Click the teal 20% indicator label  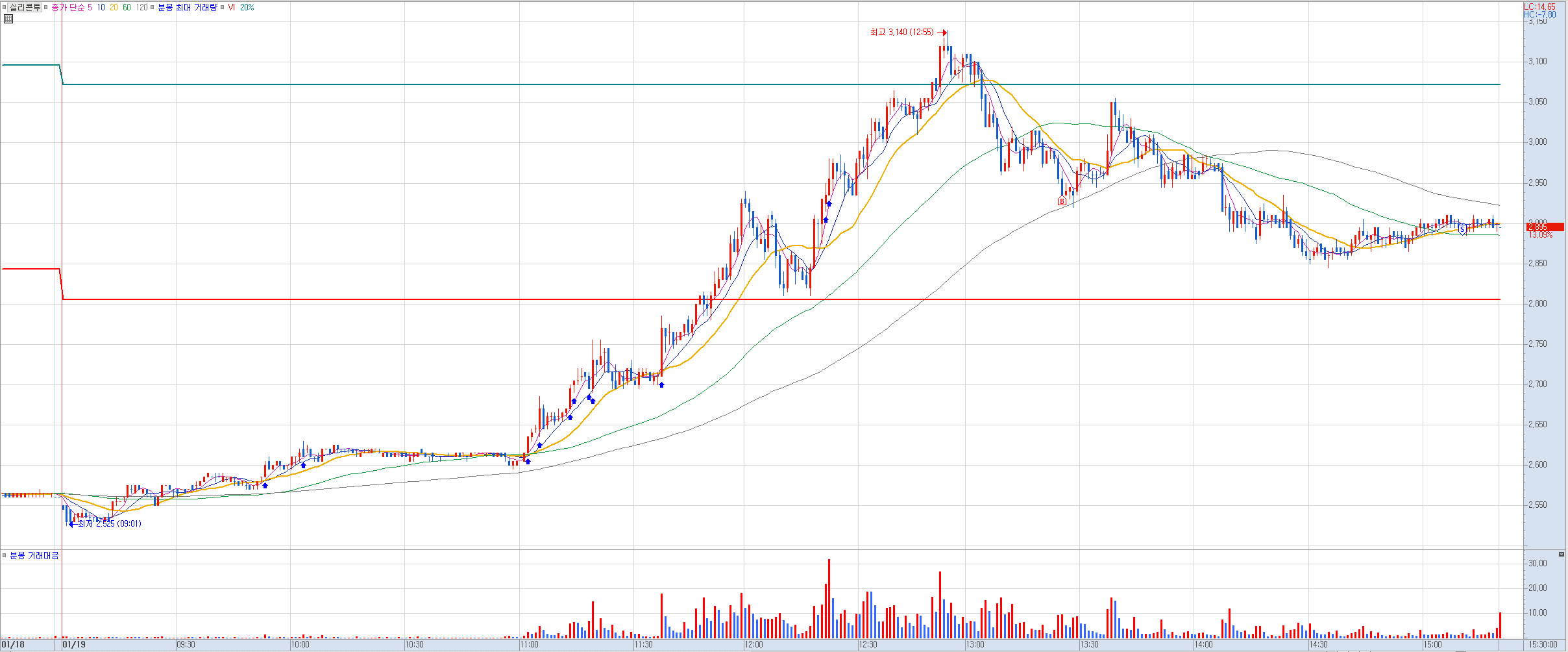(x=247, y=8)
